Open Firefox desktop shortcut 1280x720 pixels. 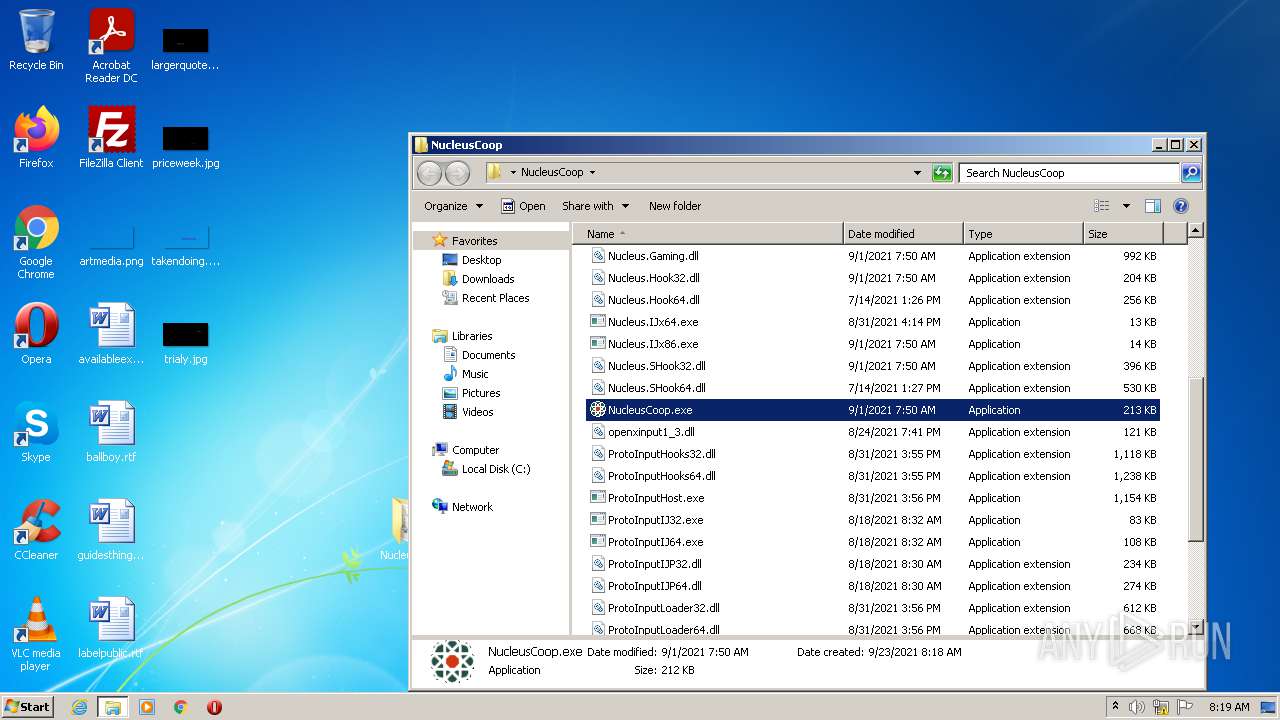36,137
